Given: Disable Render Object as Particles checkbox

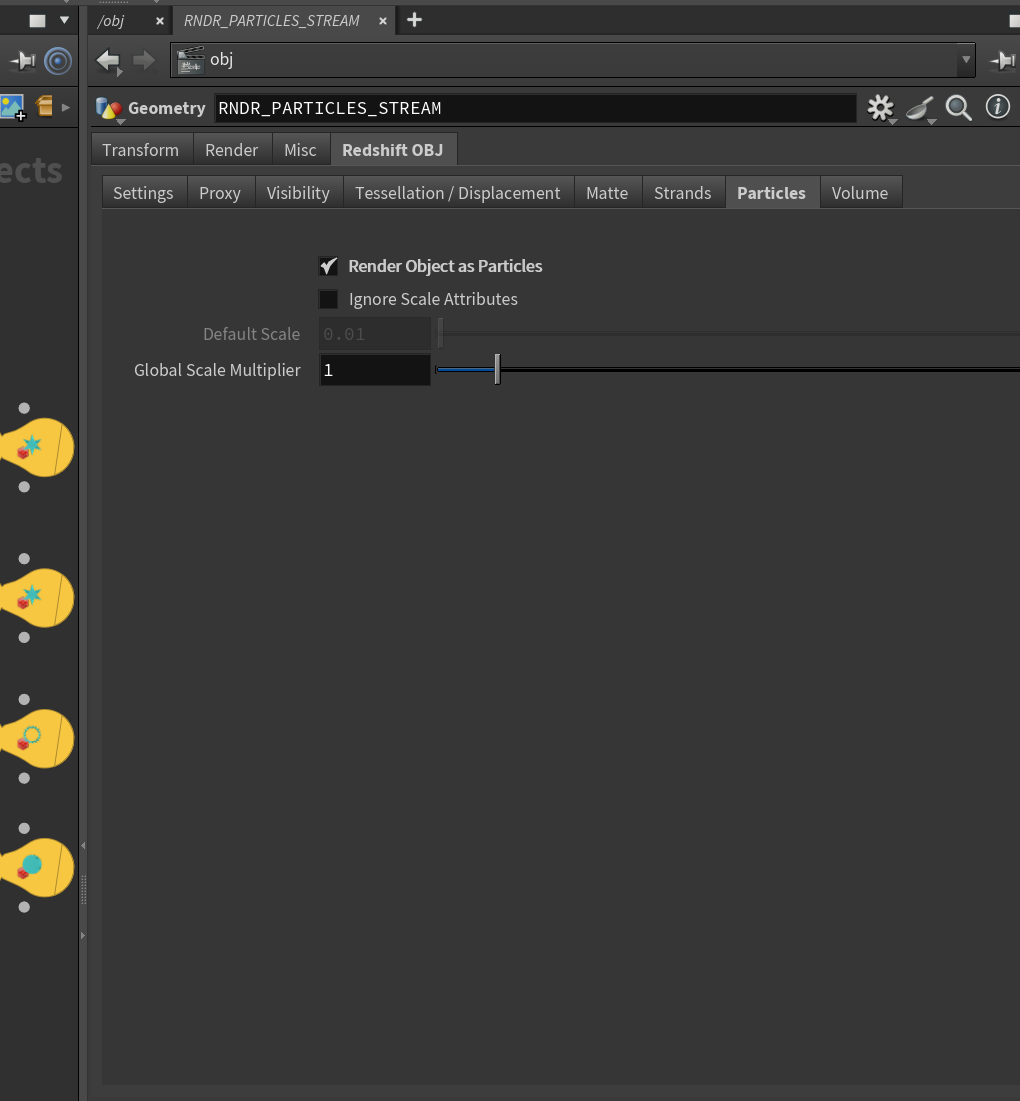Looking at the screenshot, I should tap(328, 266).
